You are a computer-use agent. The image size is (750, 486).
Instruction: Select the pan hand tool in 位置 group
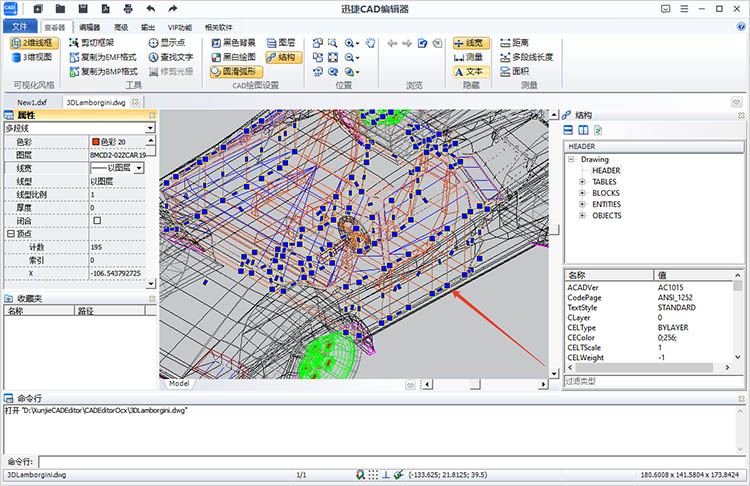[x=370, y=43]
